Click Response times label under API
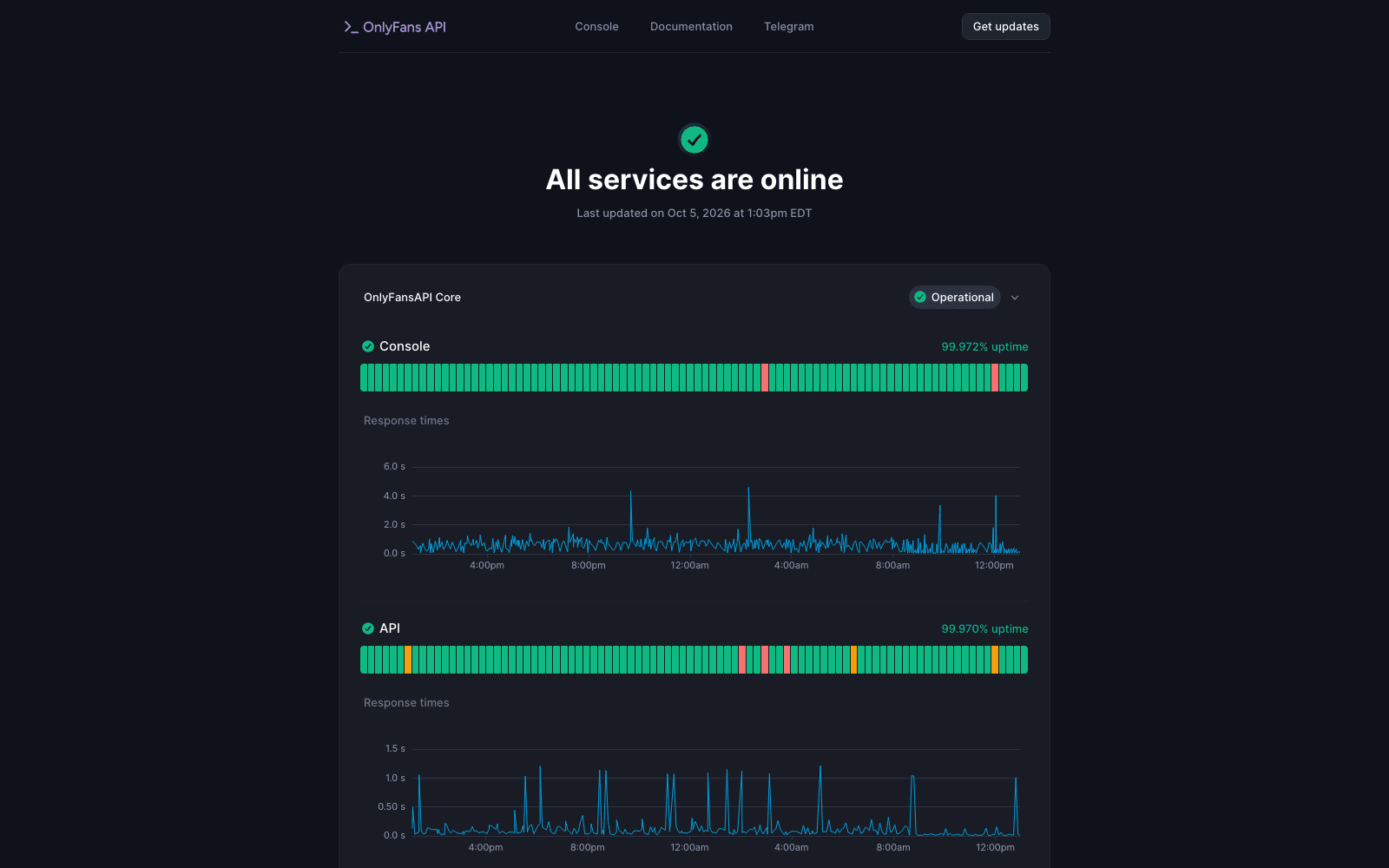The width and height of the screenshot is (1389, 868). (x=406, y=703)
